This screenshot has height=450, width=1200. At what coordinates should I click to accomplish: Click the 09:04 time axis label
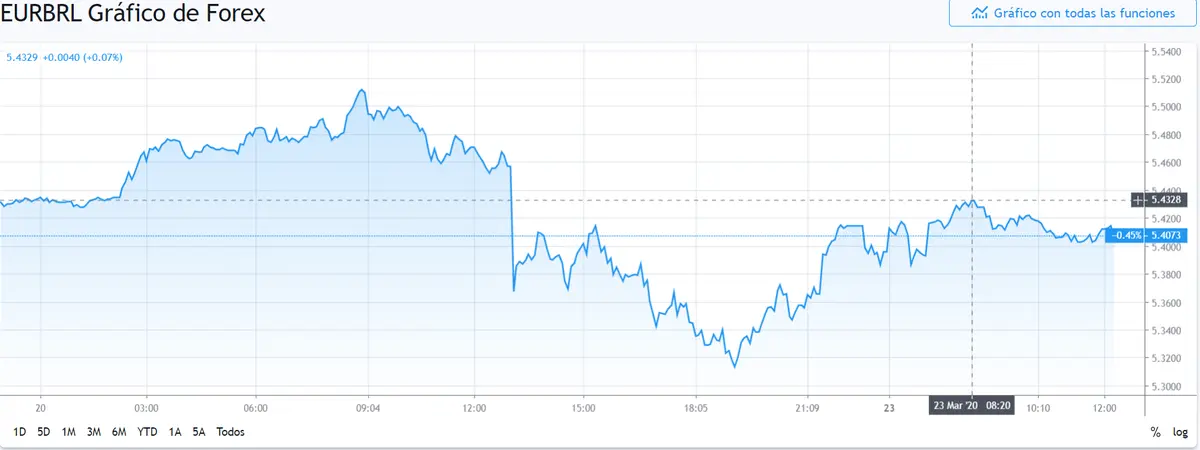click(368, 408)
